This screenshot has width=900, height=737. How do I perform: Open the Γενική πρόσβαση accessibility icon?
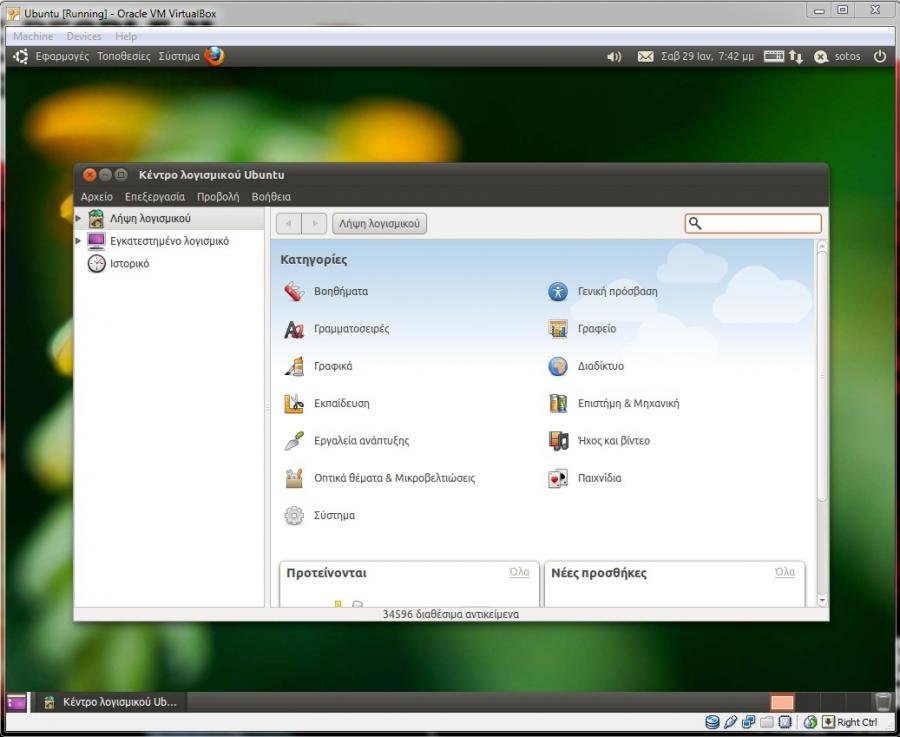[558, 292]
